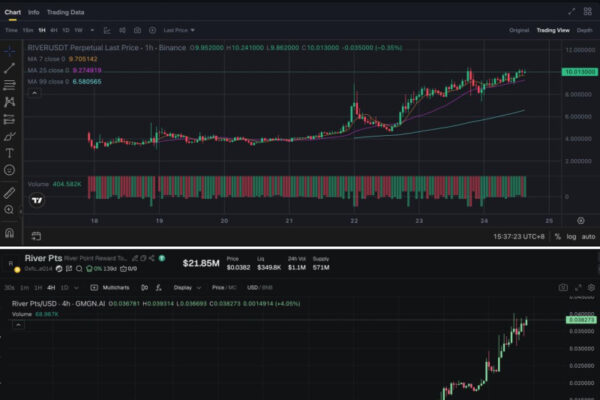Screen dimensions: 600x400
Task: Click the 10.013000 current price label
Action: pyautogui.click(x=574, y=72)
